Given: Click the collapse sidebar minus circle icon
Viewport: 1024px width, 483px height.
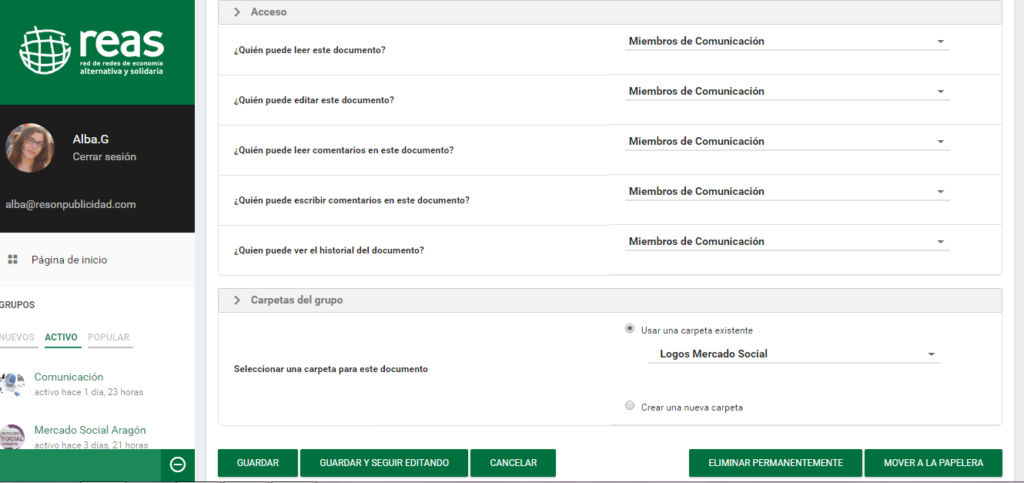Looking at the screenshot, I should click(178, 464).
